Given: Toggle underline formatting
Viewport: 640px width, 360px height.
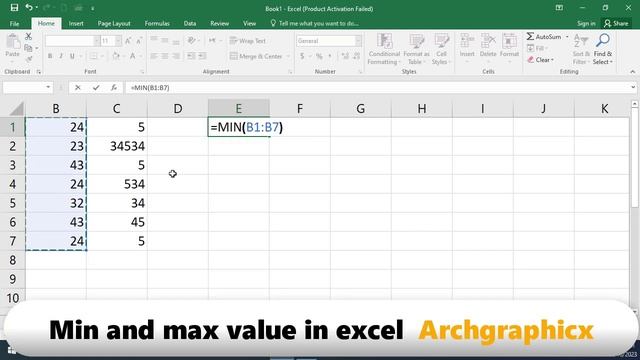Looking at the screenshot, I should [x=72, y=56].
